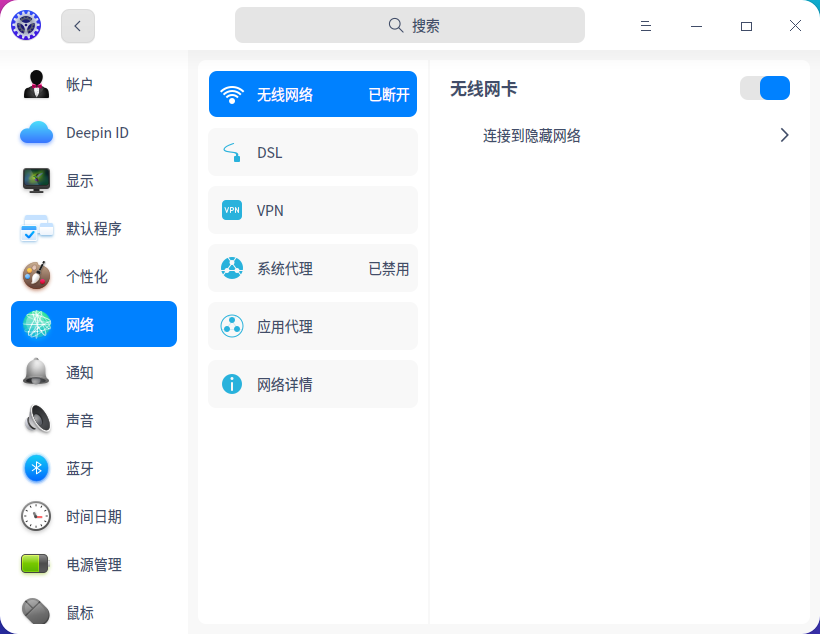
Task: Toggle the 无线网卡 switch
Action: (x=765, y=88)
